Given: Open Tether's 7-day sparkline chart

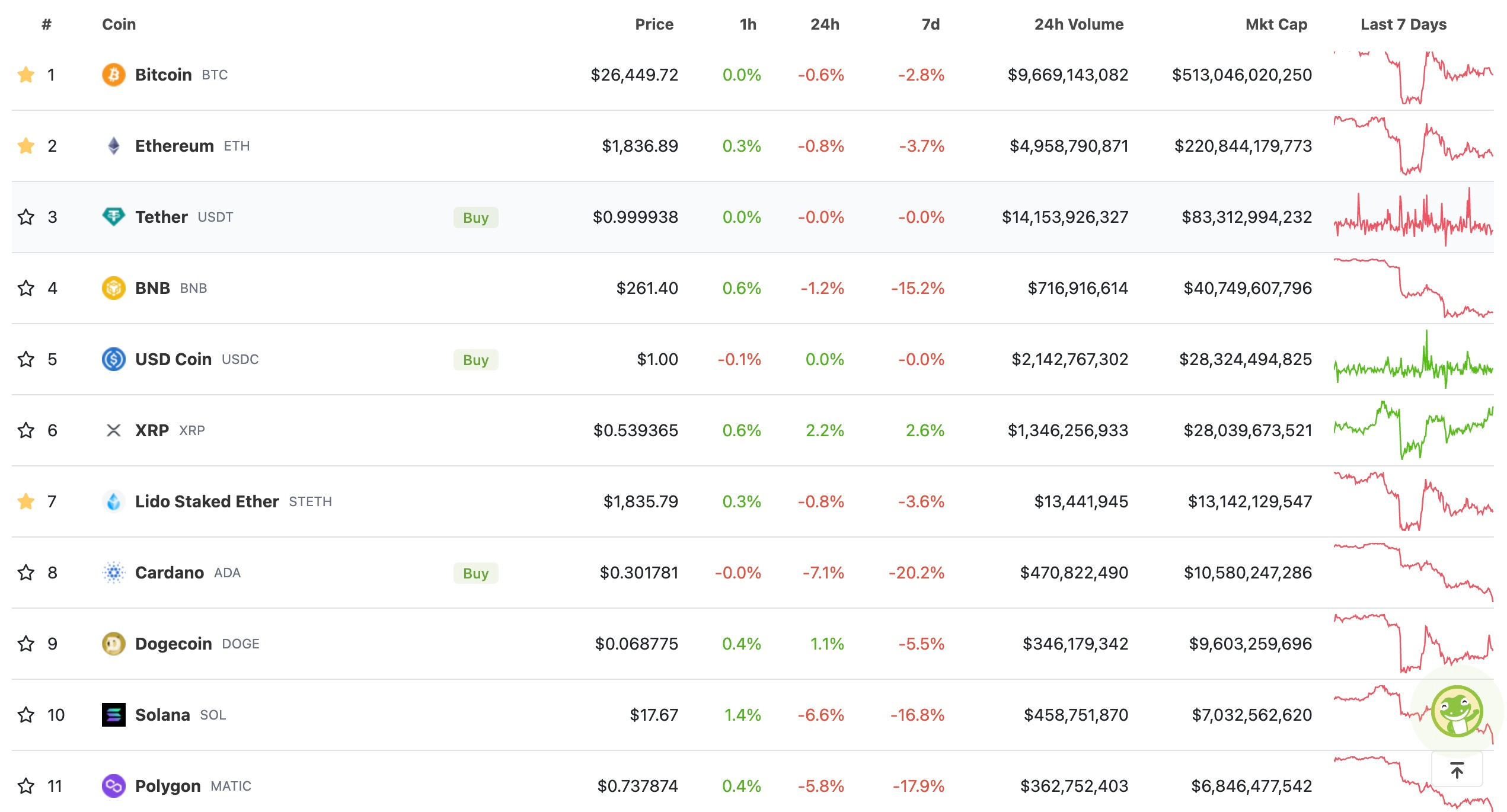Looking at the screenshot, I should coord(1413,217).
